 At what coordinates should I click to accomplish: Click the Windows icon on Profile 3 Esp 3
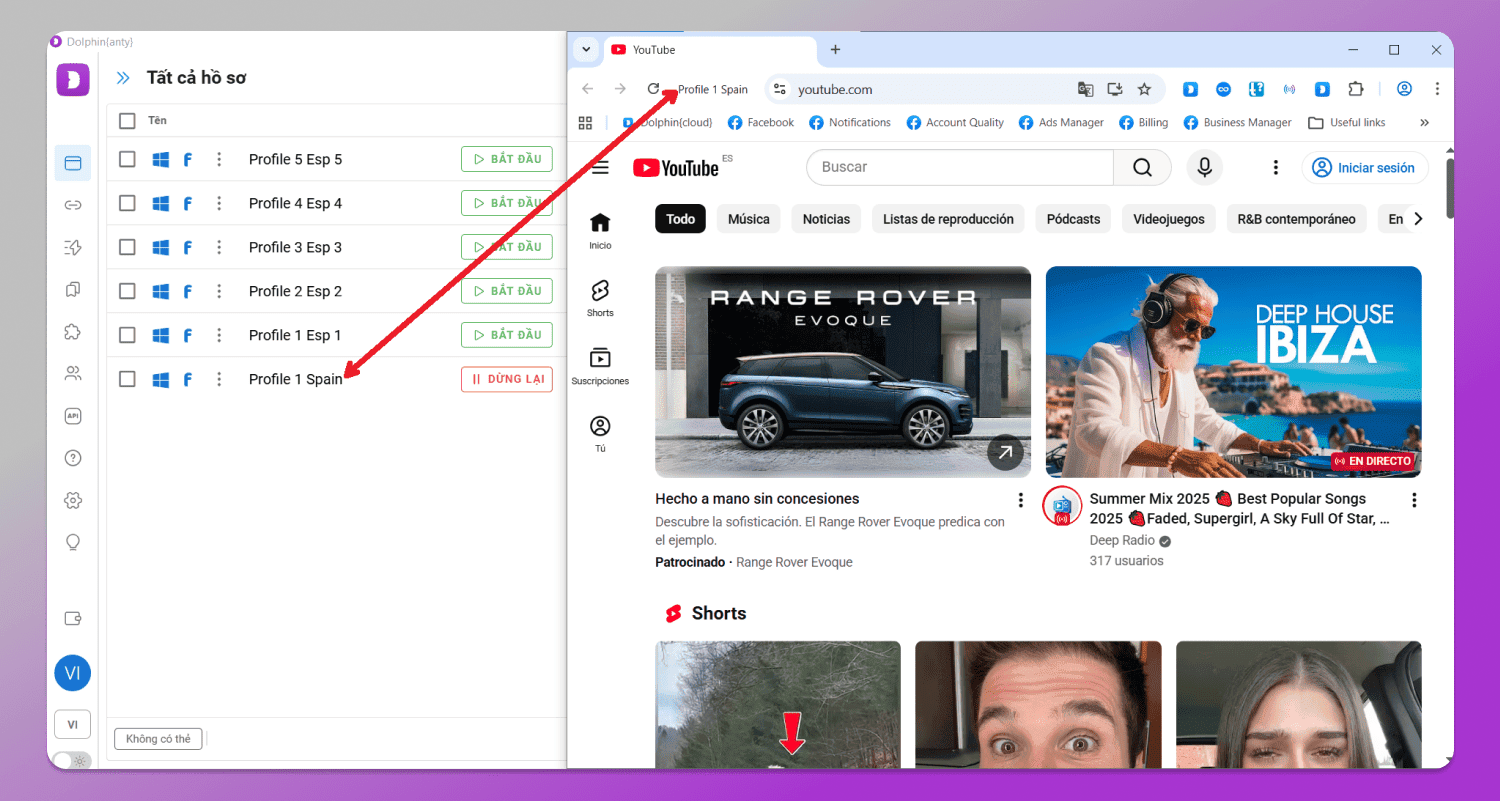[160, 247]
